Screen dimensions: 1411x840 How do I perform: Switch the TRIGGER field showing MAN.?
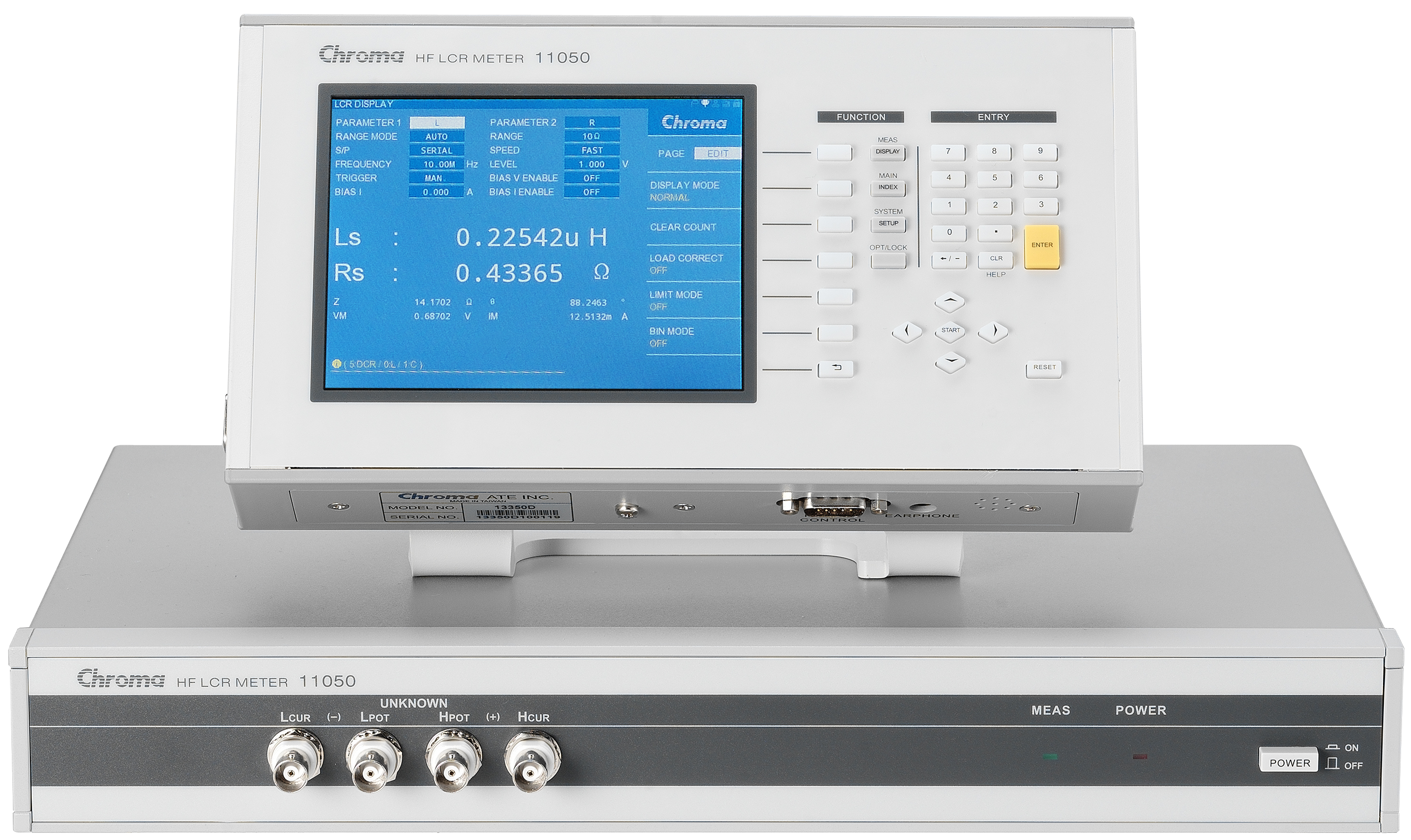[436, 178]
